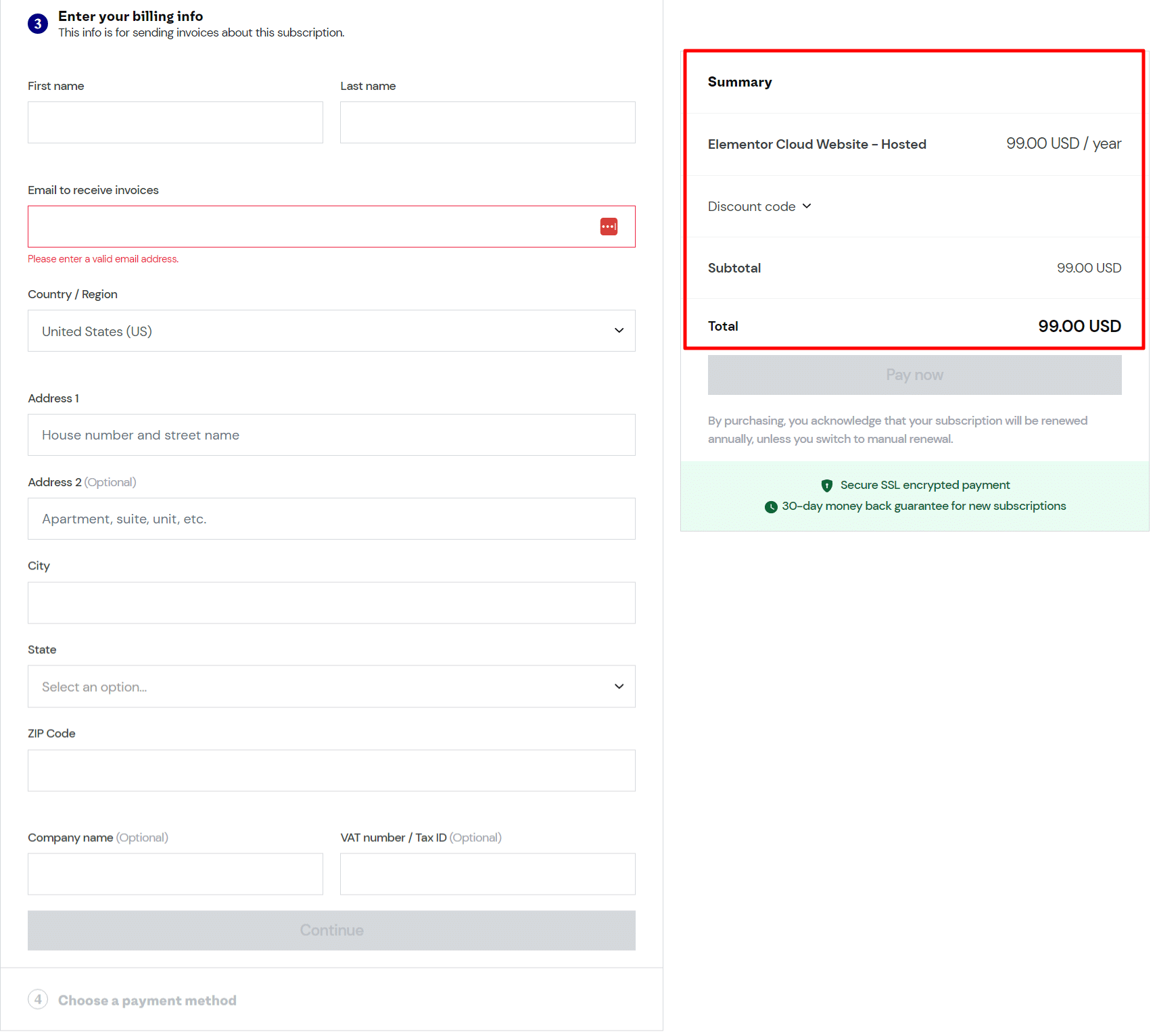Click the Email to receive invoices field
1155x1036 pixels.
(331, 227)
